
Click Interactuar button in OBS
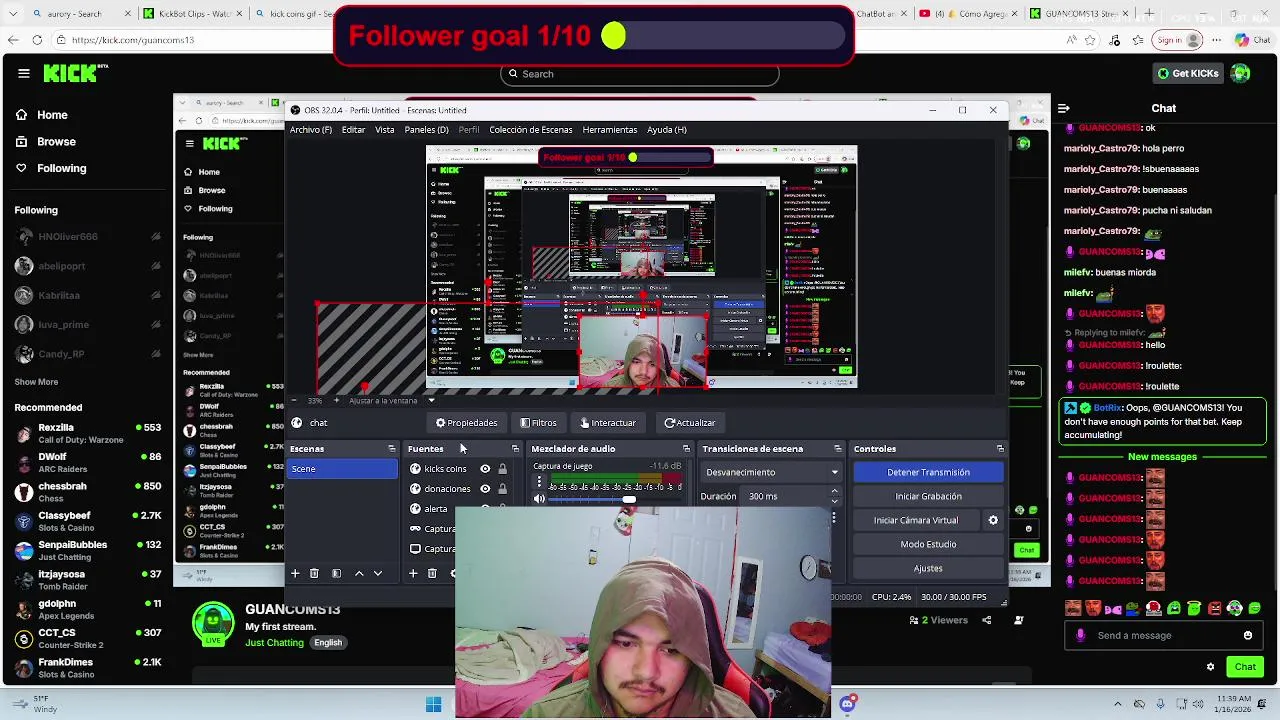point(608,423)
